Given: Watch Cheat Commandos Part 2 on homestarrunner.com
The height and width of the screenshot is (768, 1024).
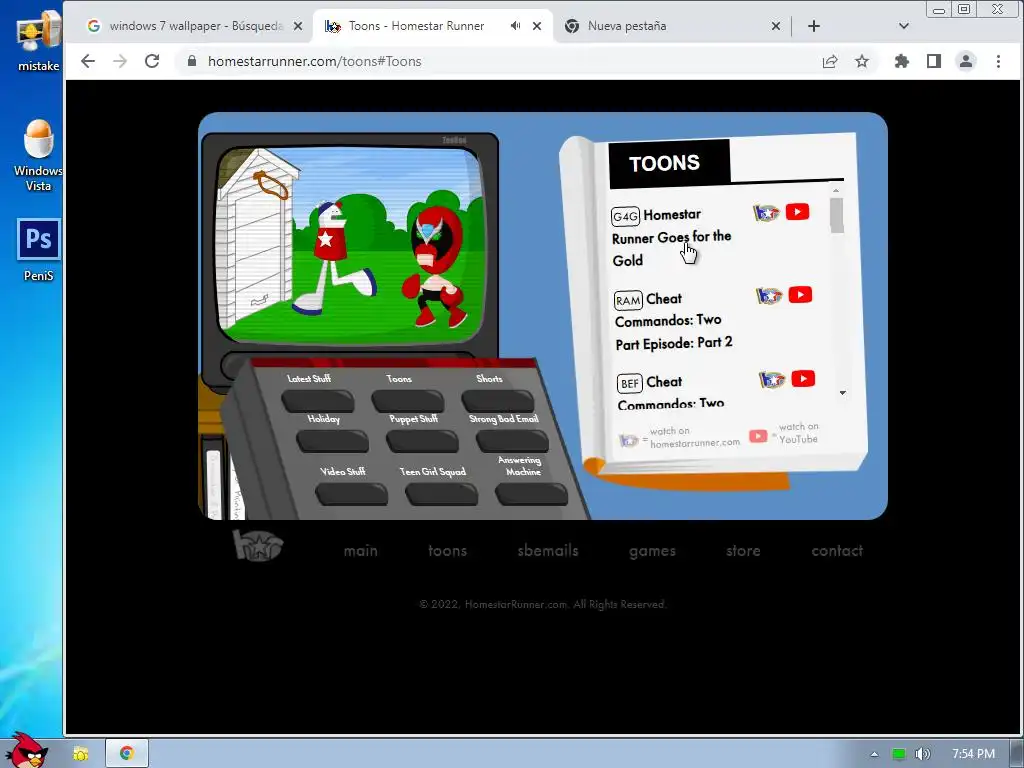Looking at the screenshot, I should coord(769,296).
